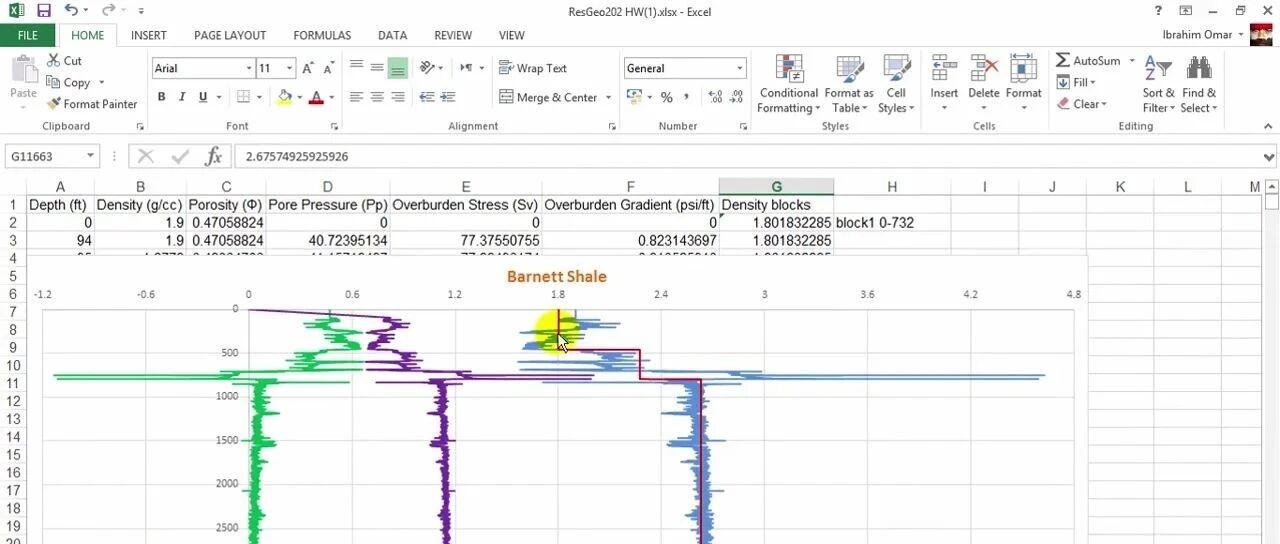Screen dimensions: 1280x544
Task: Click the Fill button
Action: [x=1078, y=83]
